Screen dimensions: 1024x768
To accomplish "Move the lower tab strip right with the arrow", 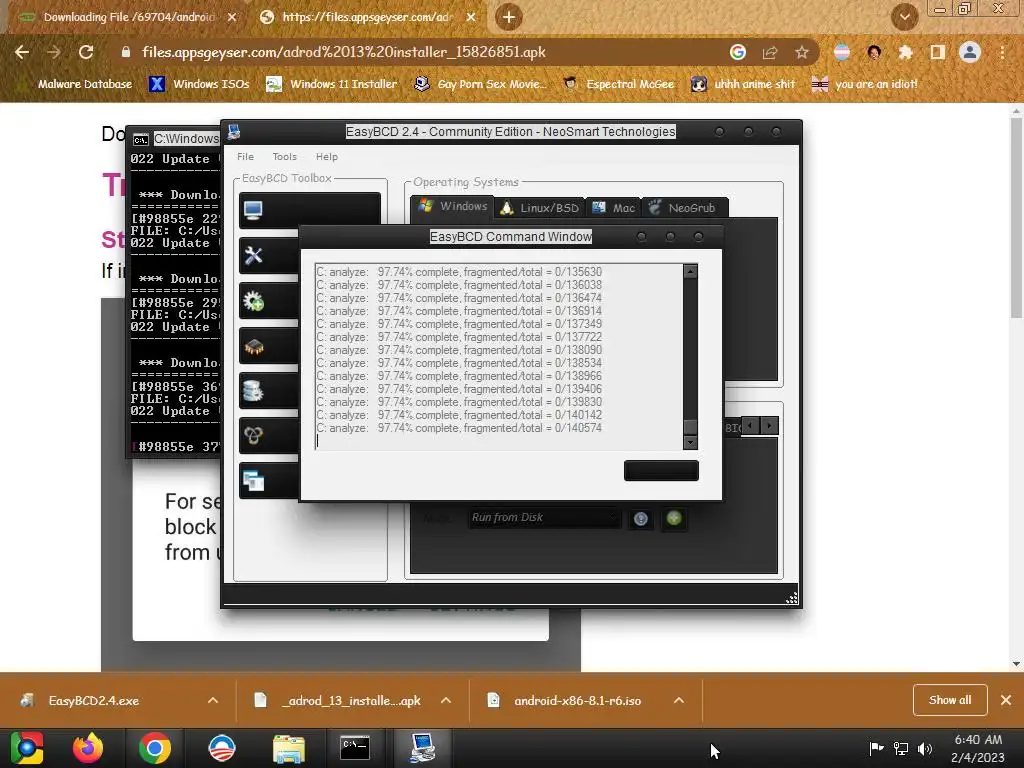I will click(x=769, y=426).
